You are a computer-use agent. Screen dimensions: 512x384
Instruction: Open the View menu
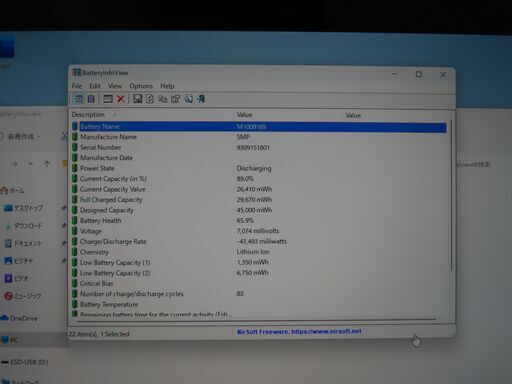[x=115, y=86]
